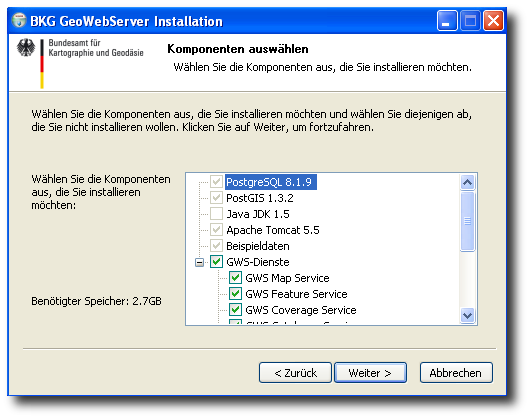The height and width of the screenshot is (419, 530).
Task: Close the installer window
Action: coord(493,21)
